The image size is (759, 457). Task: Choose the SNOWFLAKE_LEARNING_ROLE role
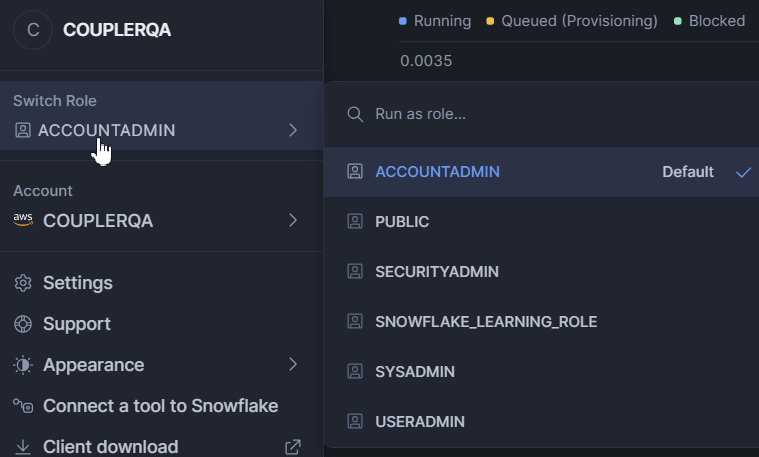point(485,322)
